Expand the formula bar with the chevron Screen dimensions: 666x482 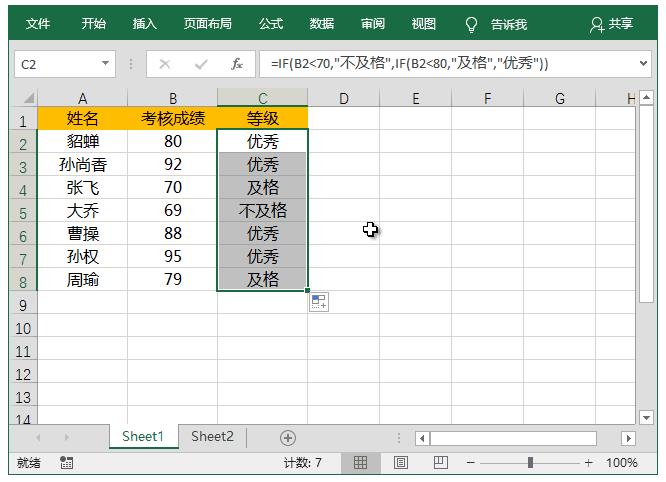[x=643, y=63]
